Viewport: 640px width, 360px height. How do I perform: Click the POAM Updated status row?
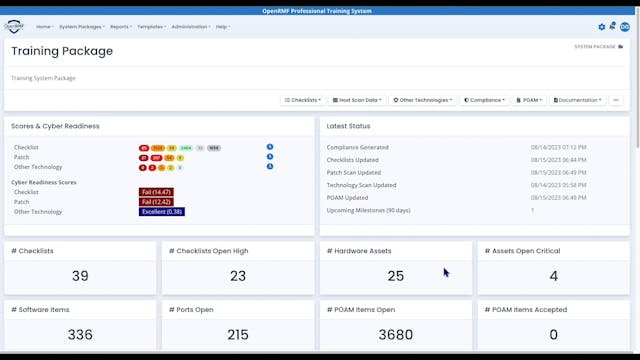(x=475, y=198)
